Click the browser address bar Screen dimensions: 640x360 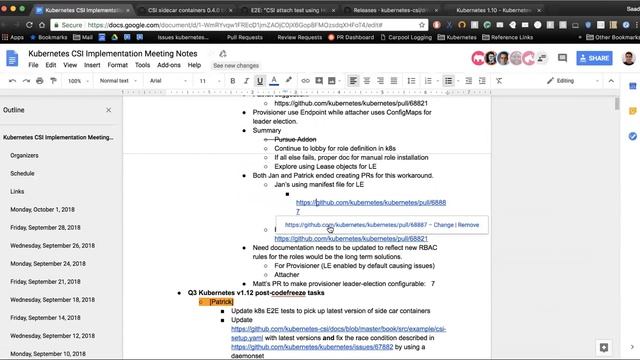[x=240, y=25]
